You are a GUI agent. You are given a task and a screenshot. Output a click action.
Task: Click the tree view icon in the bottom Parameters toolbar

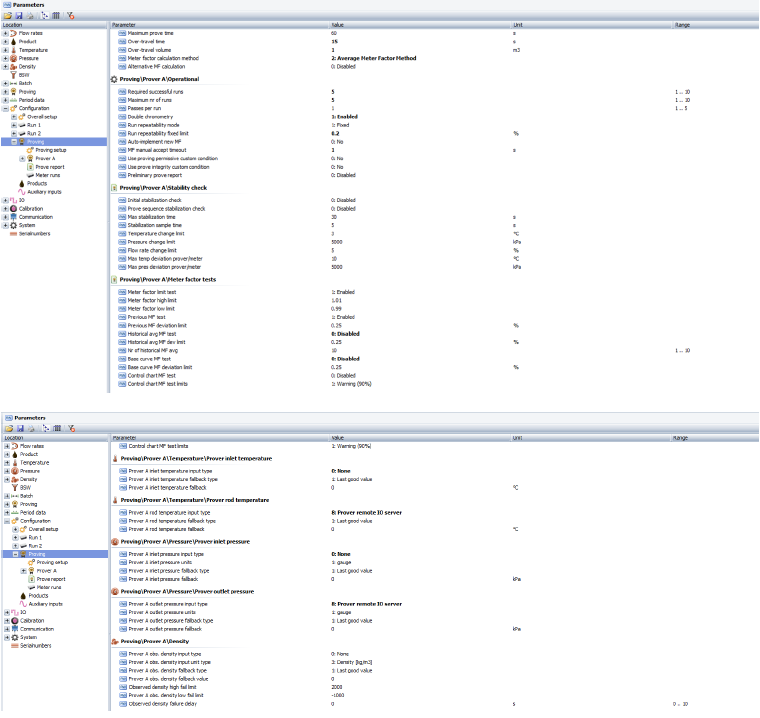47,429
